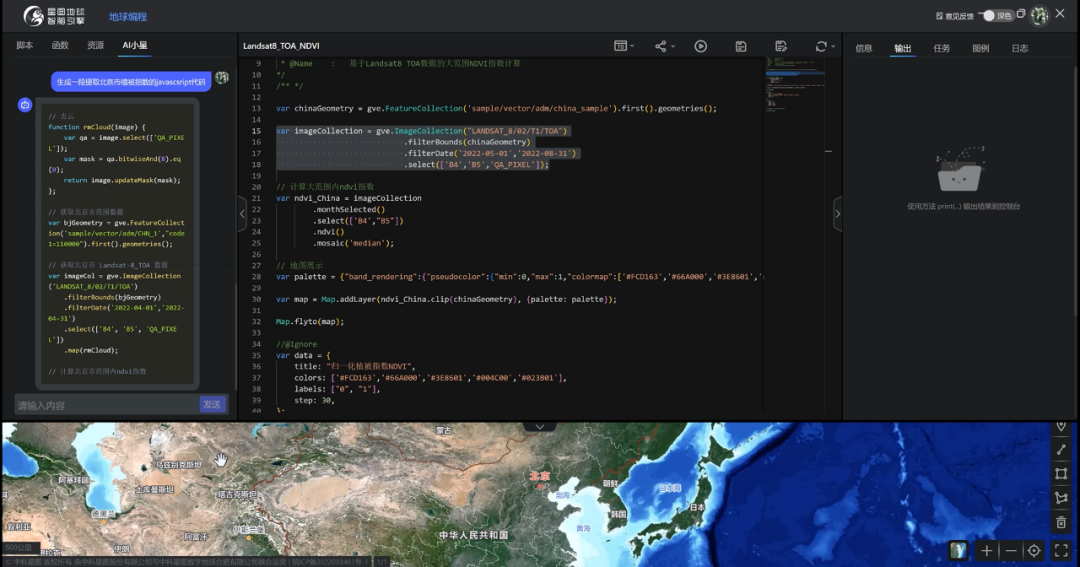Click '//@Ignore' comment on line 34
This screenshot has width=1080, height=567.
297,344
